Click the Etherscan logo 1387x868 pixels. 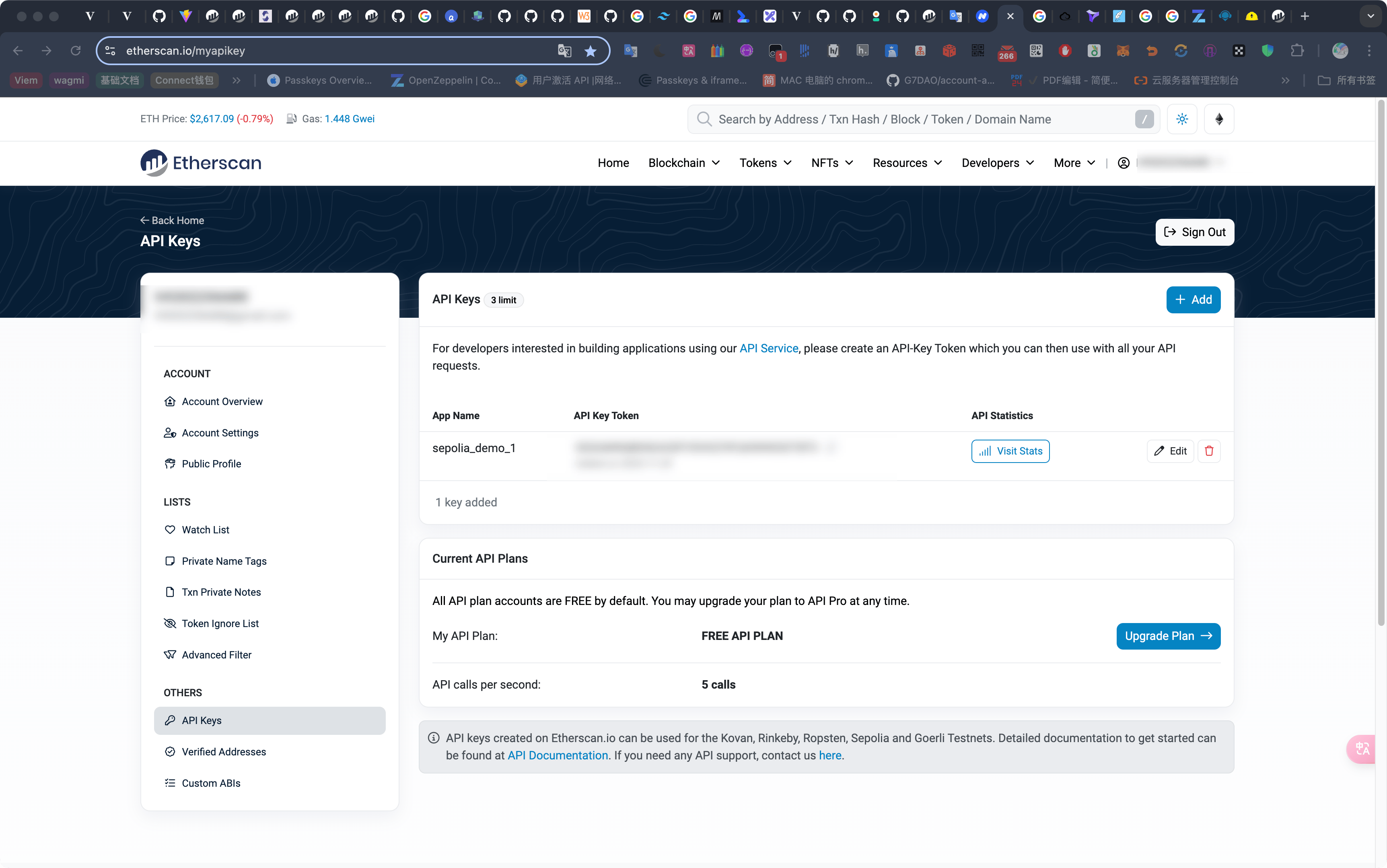click(201, 163)
